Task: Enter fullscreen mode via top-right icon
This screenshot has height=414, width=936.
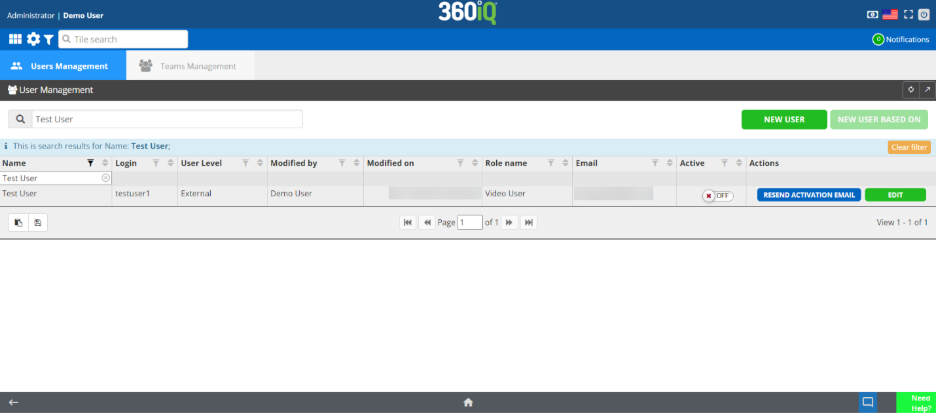Action: coord(908,15)
